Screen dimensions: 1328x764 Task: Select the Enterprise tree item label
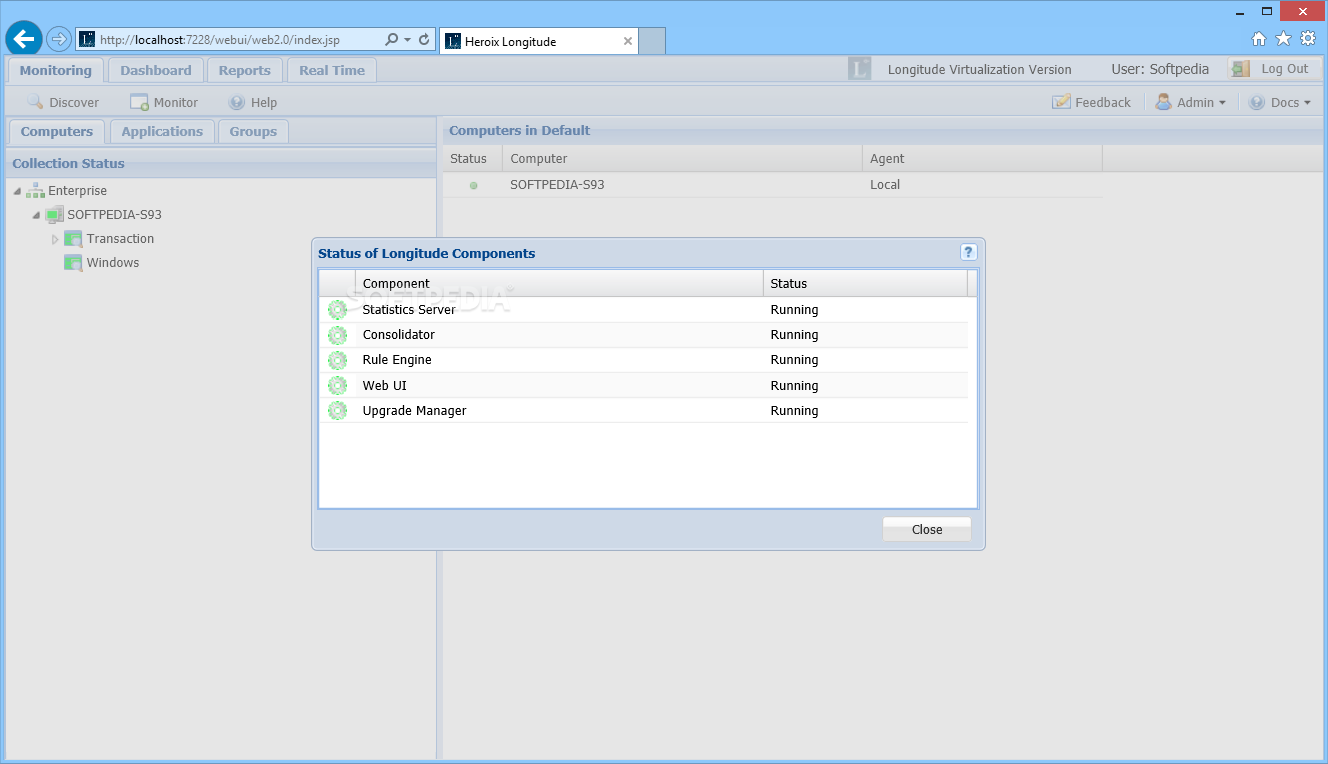click(78, 190)
